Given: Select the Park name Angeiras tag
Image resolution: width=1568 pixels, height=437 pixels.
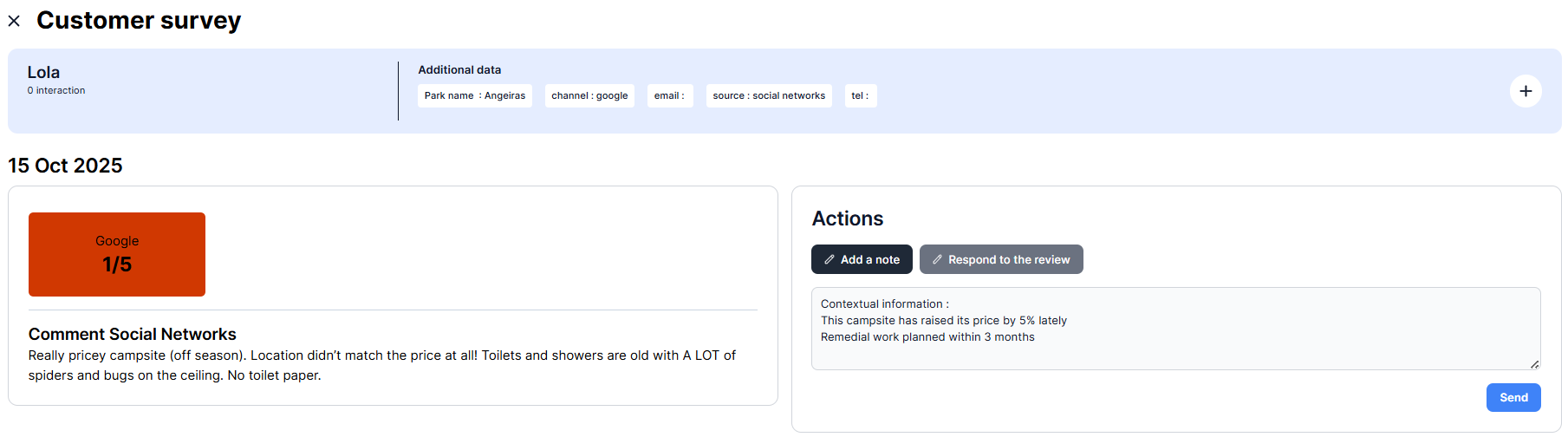Looking at the screenshot, I should click(474, 95).
